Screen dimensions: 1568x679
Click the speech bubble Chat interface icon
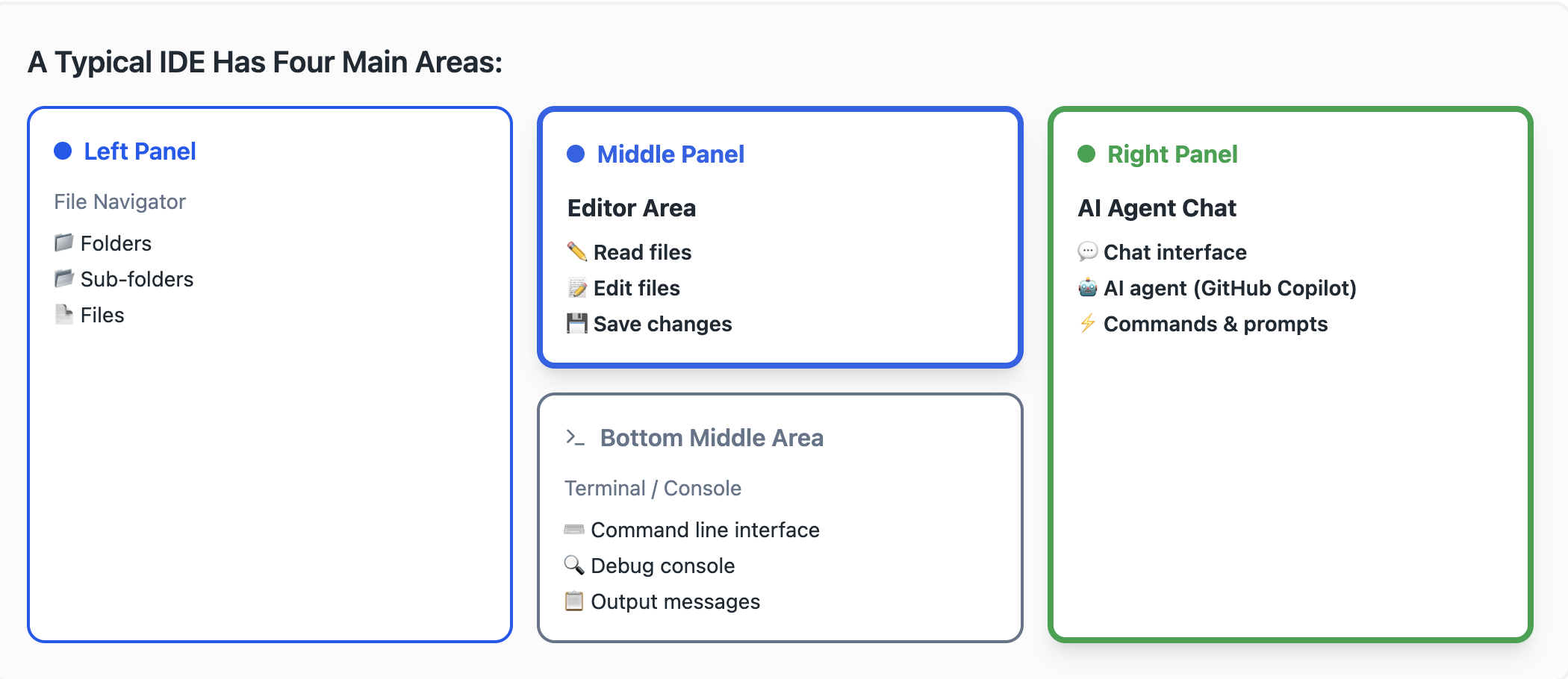click(x=1087, y=251)
